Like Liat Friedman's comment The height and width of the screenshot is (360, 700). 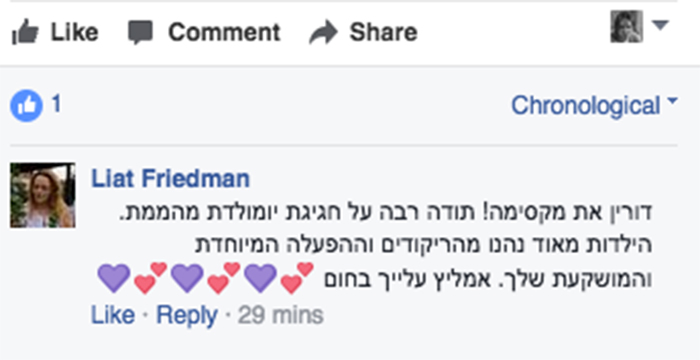click(x=113, y=315)
